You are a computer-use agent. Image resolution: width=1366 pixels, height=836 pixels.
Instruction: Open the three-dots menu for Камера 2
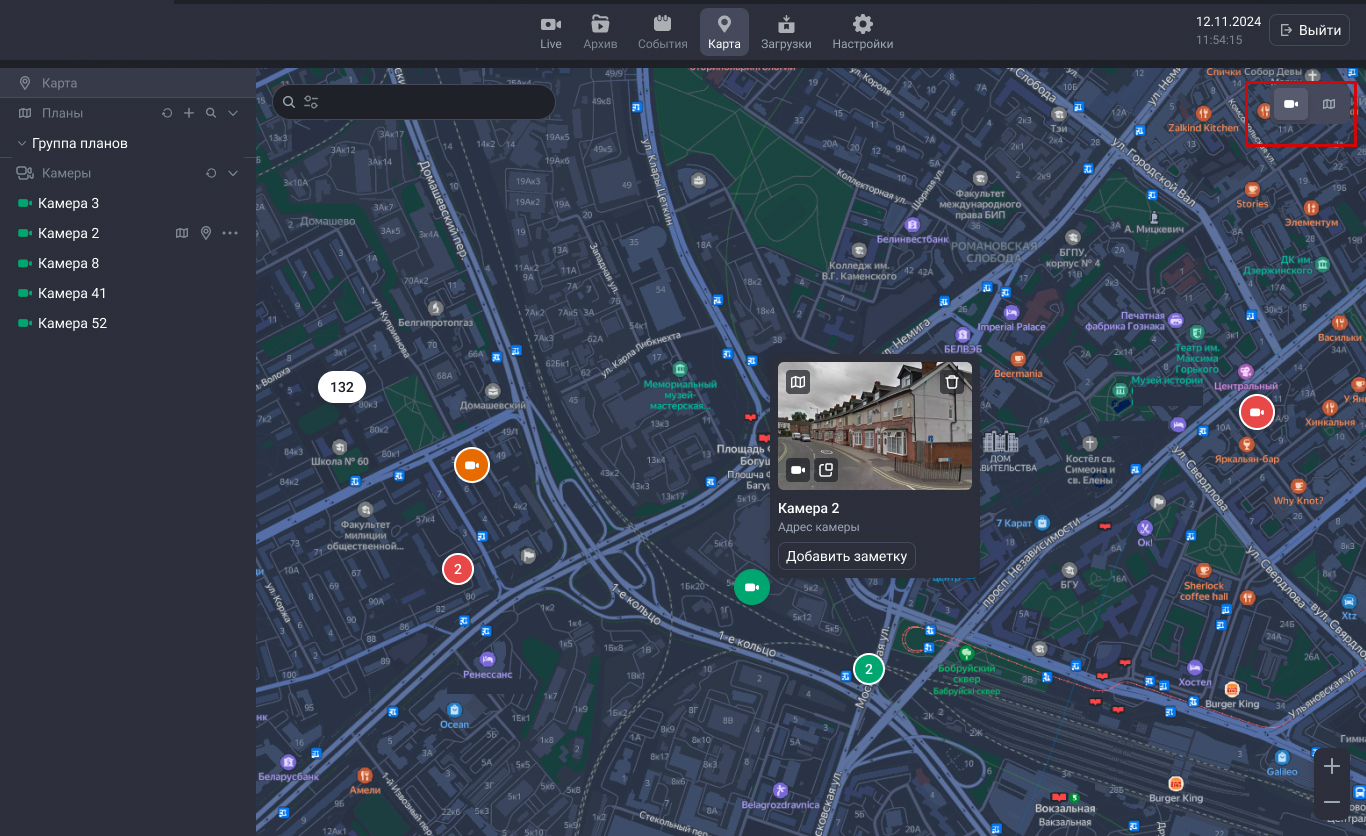[x=230, y=233]
